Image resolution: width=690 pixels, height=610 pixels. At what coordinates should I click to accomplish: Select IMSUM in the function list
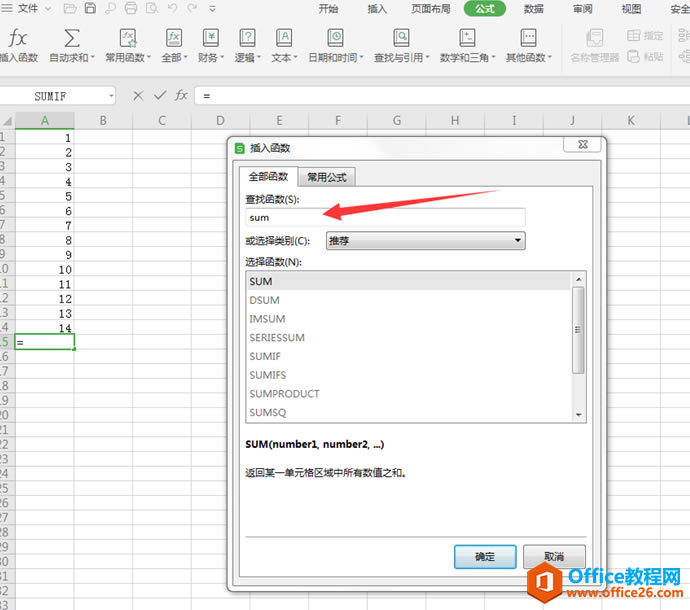click(x=408, y=319)
